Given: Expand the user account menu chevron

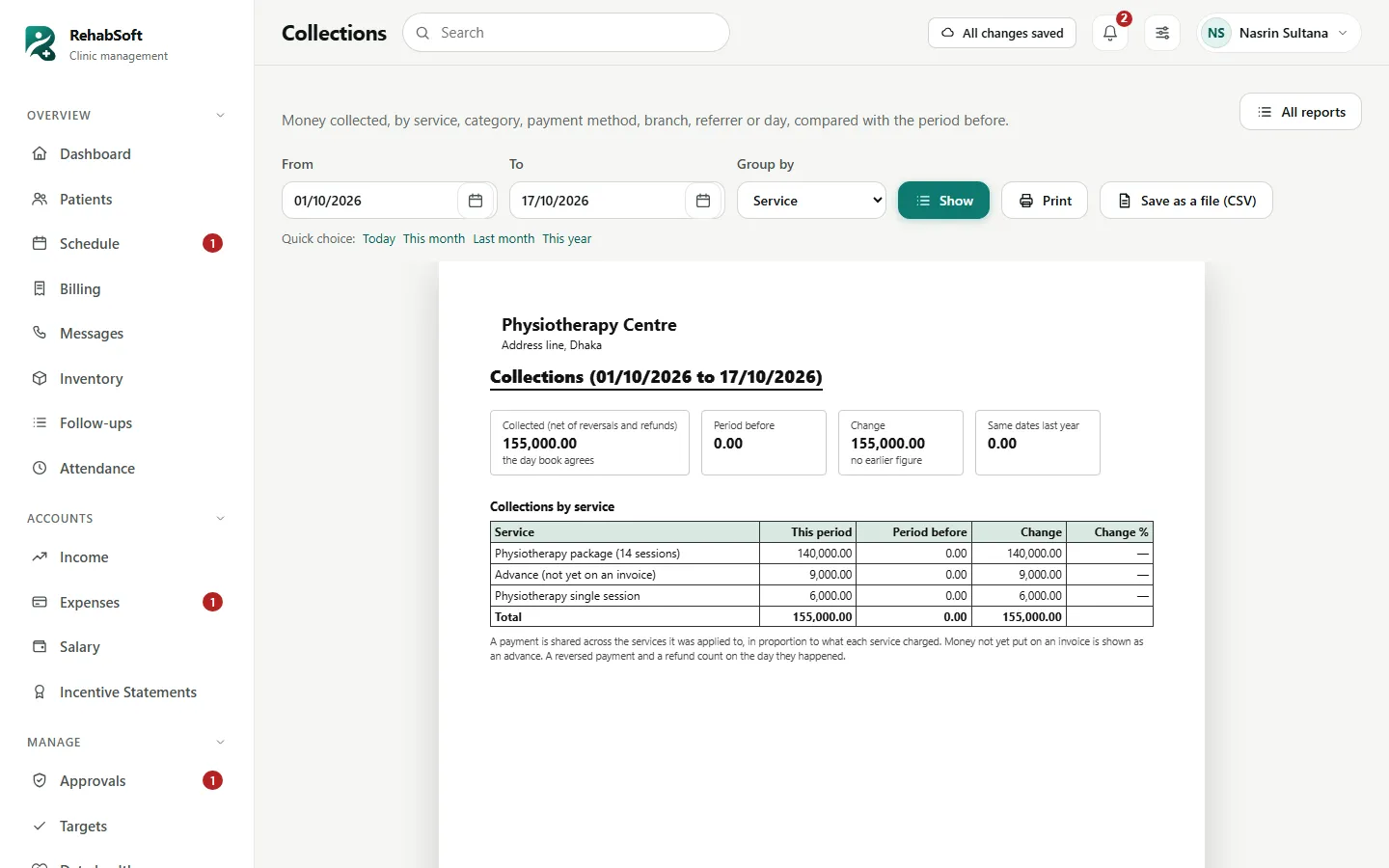Looking at the screenshot, I should [1343, 33].
